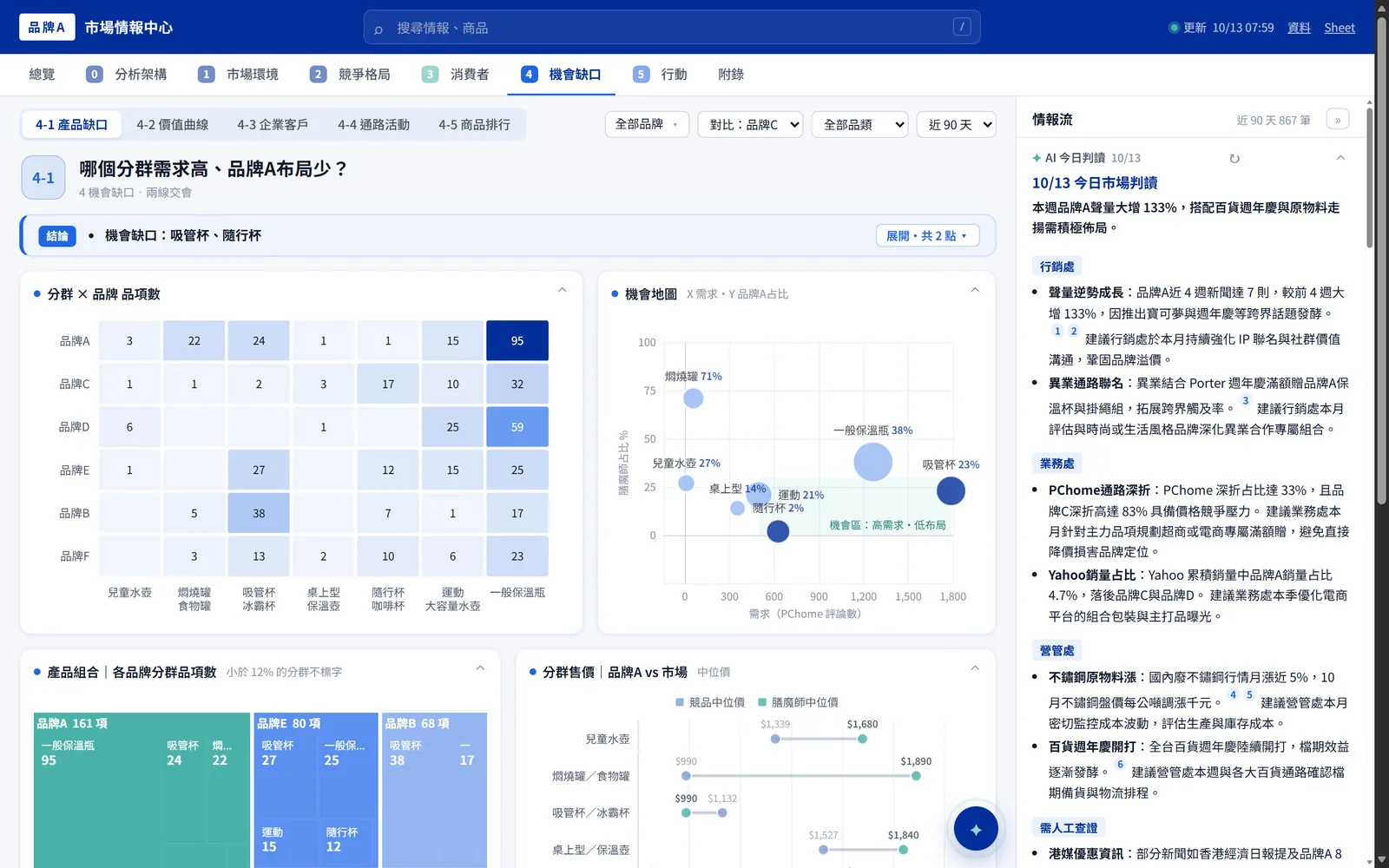Switch to the 總覽 tab
This screenshot has height=868, width=1389.
pos(42,75)
